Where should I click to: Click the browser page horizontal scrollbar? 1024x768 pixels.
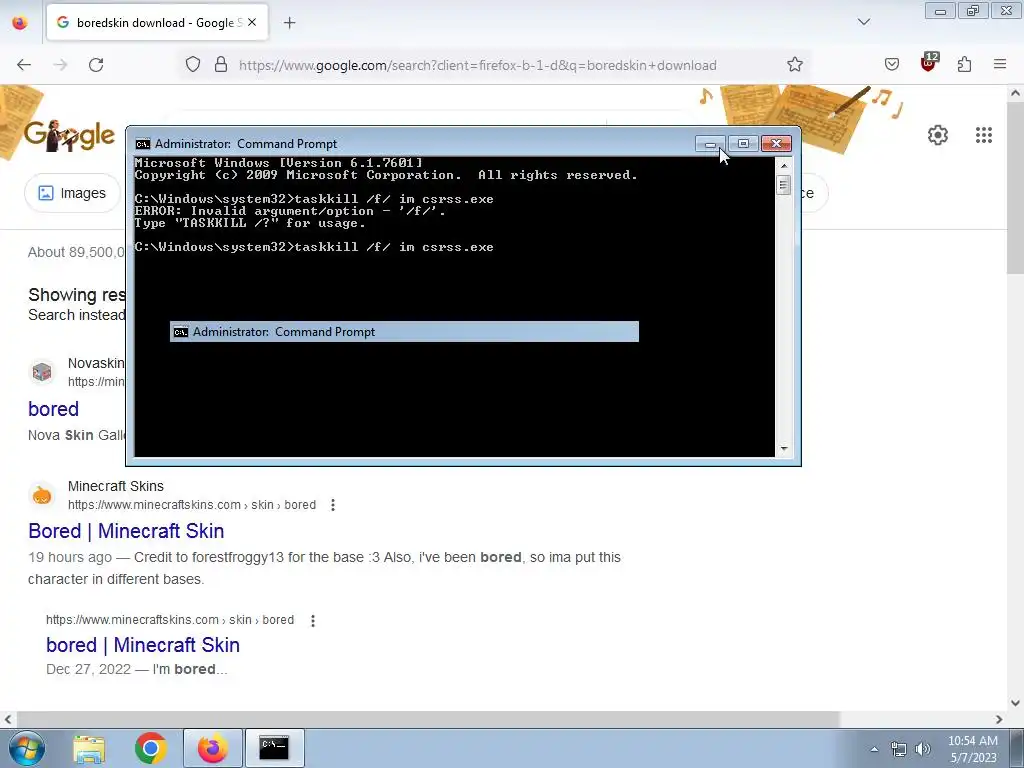426,719
